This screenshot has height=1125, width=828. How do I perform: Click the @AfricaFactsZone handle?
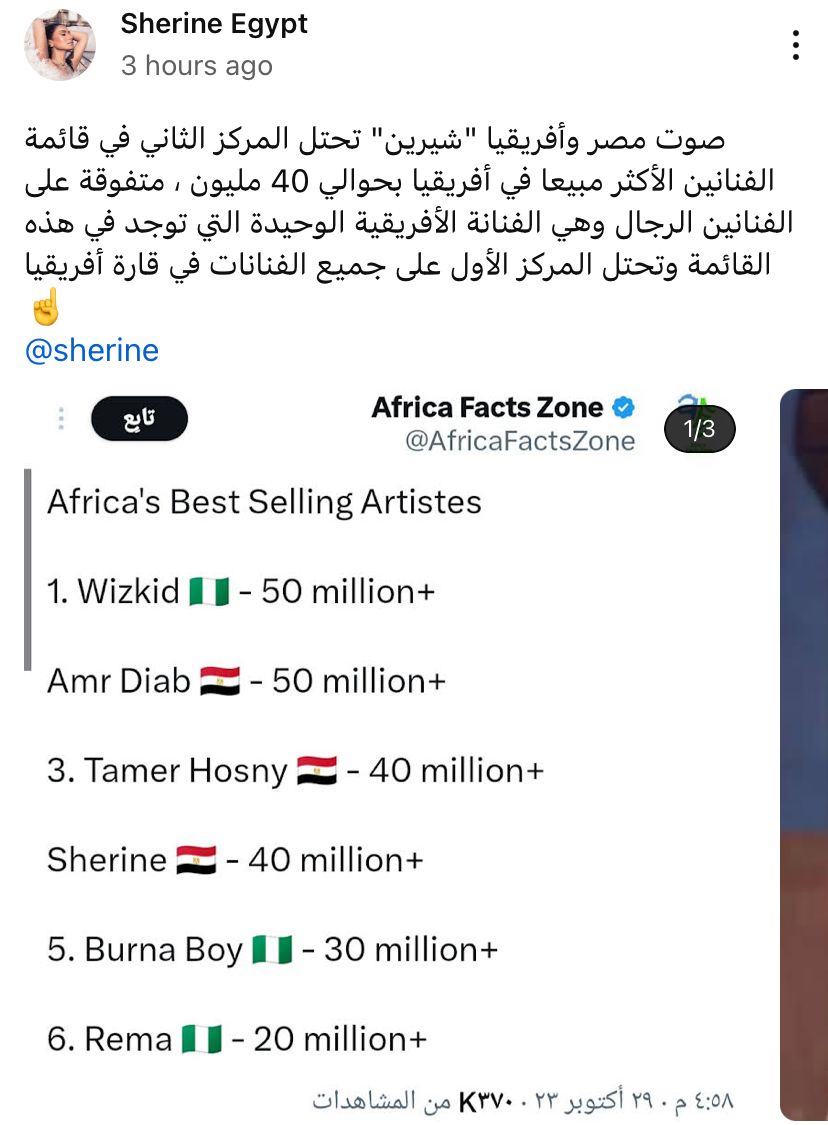tap(520, 441)
